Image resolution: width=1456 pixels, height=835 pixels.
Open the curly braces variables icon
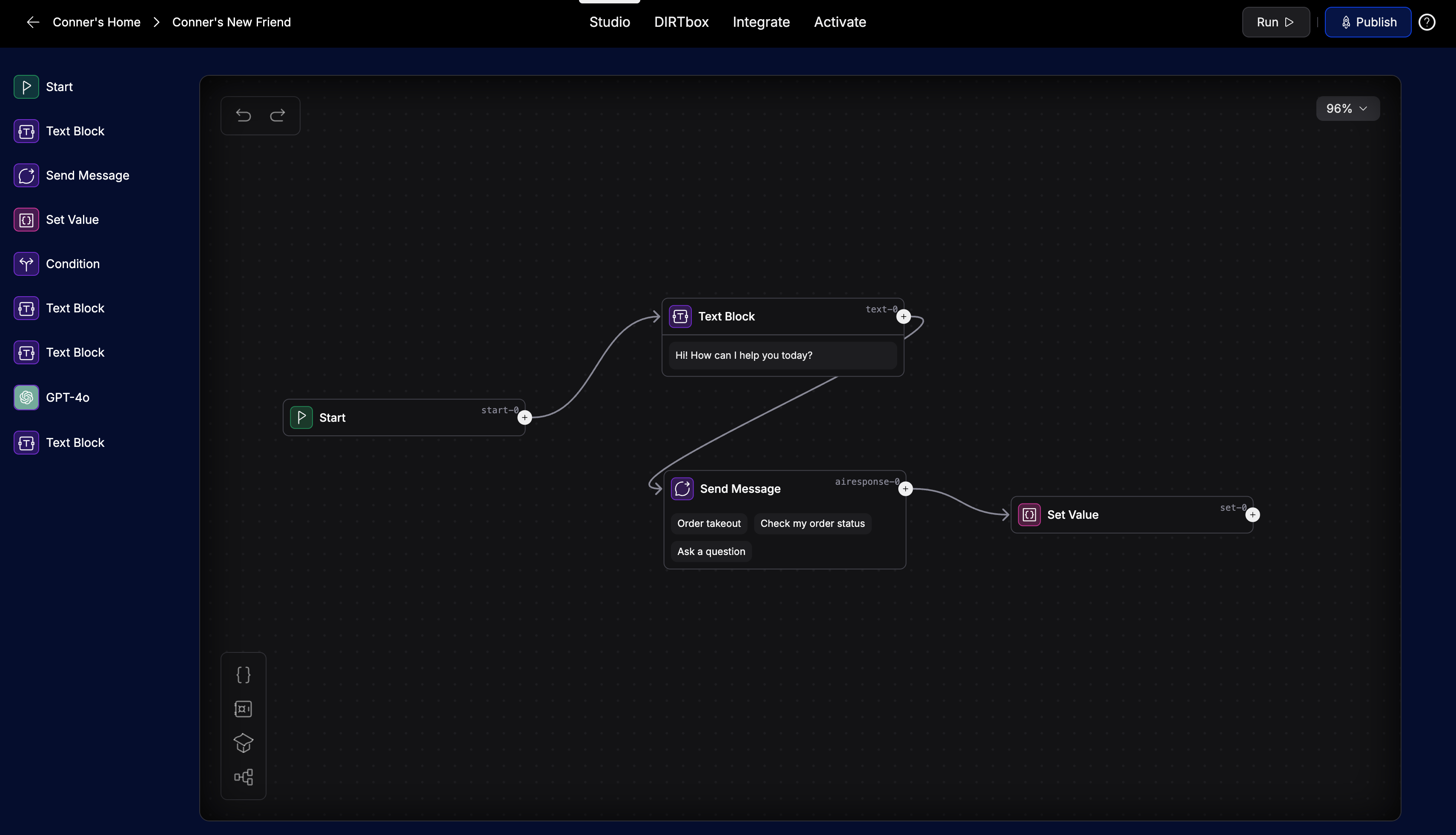click(x=243, y=675)
